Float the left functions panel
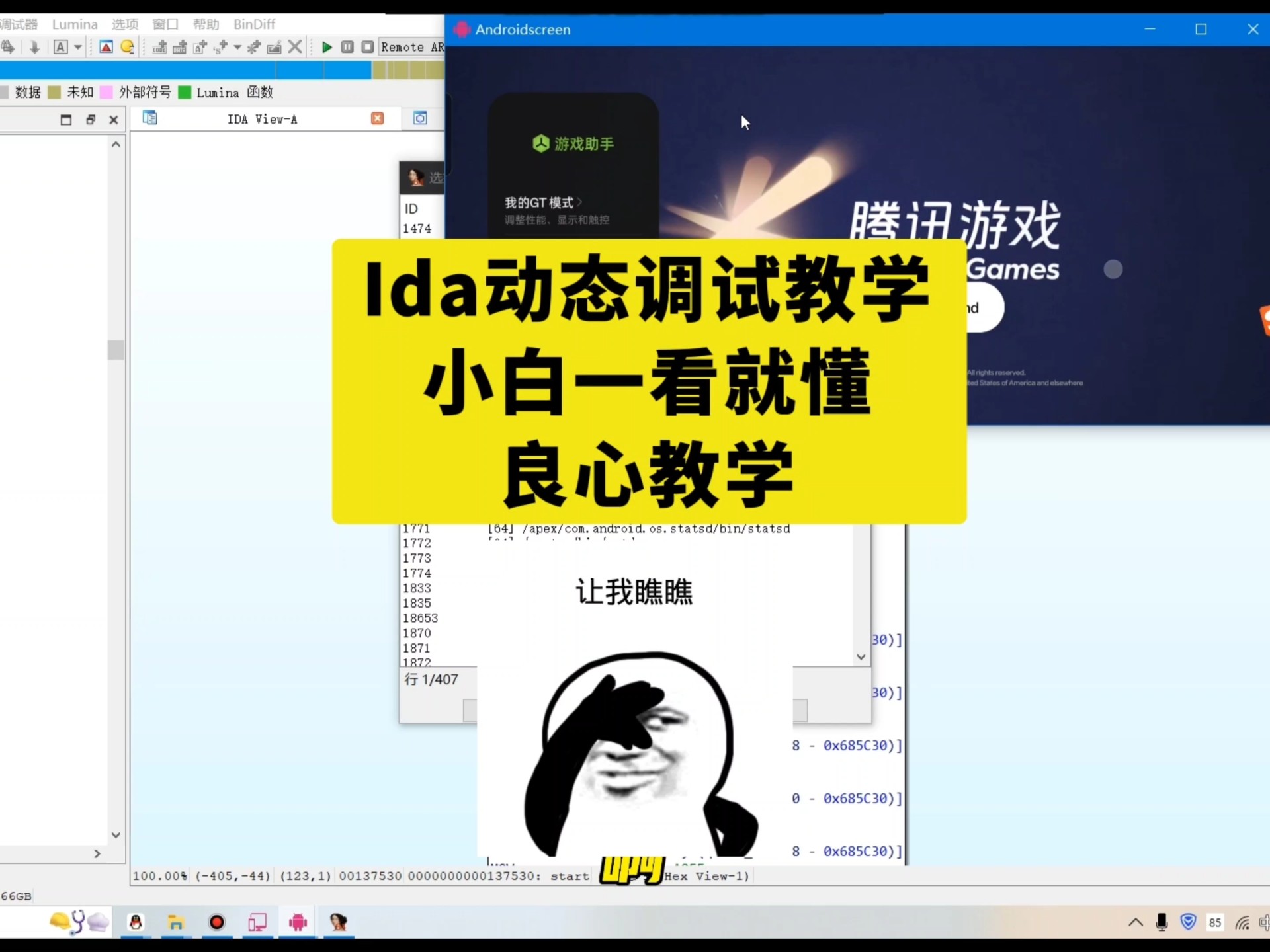 point(90,120)
